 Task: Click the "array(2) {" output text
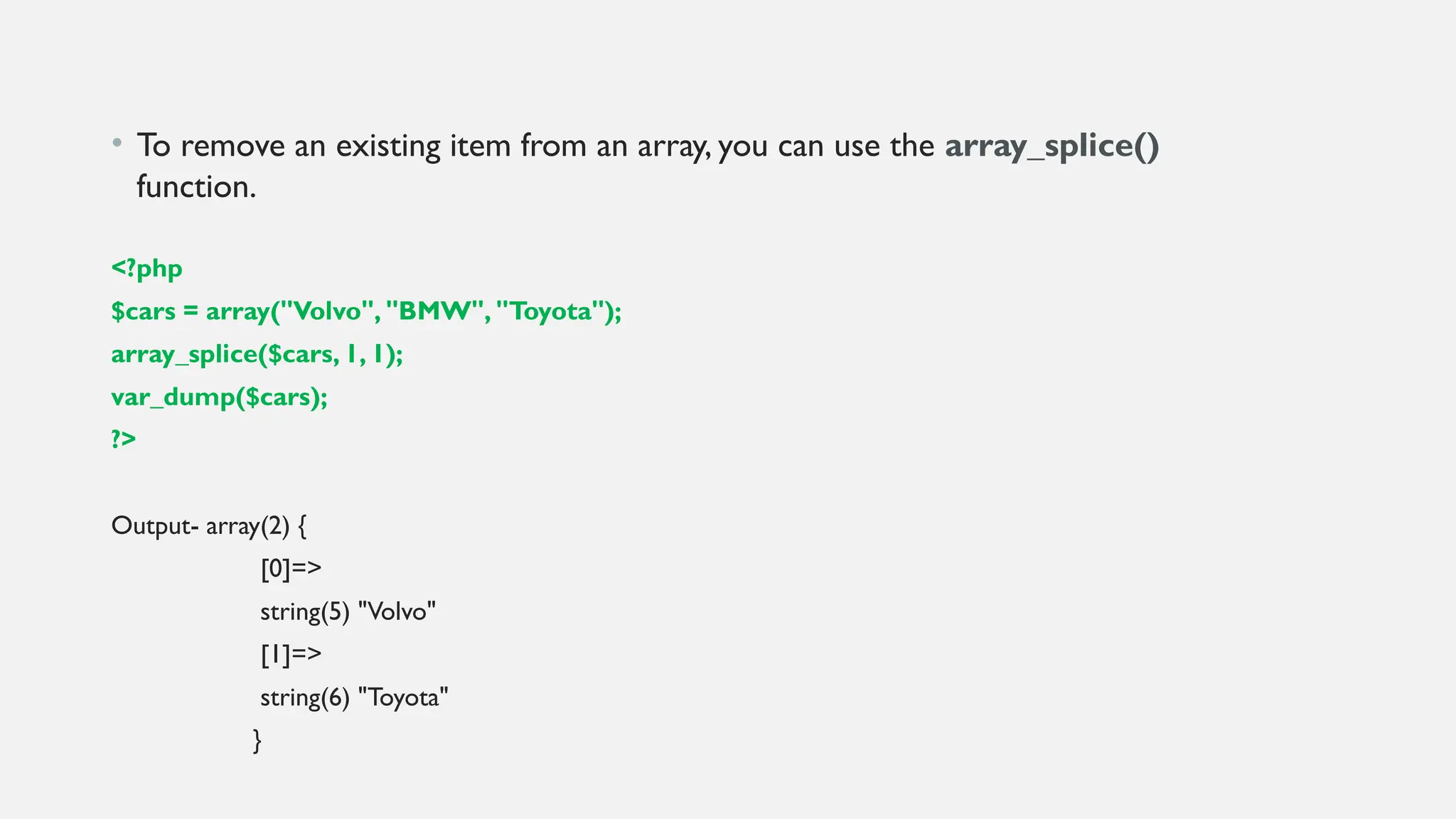coord(256,526)
